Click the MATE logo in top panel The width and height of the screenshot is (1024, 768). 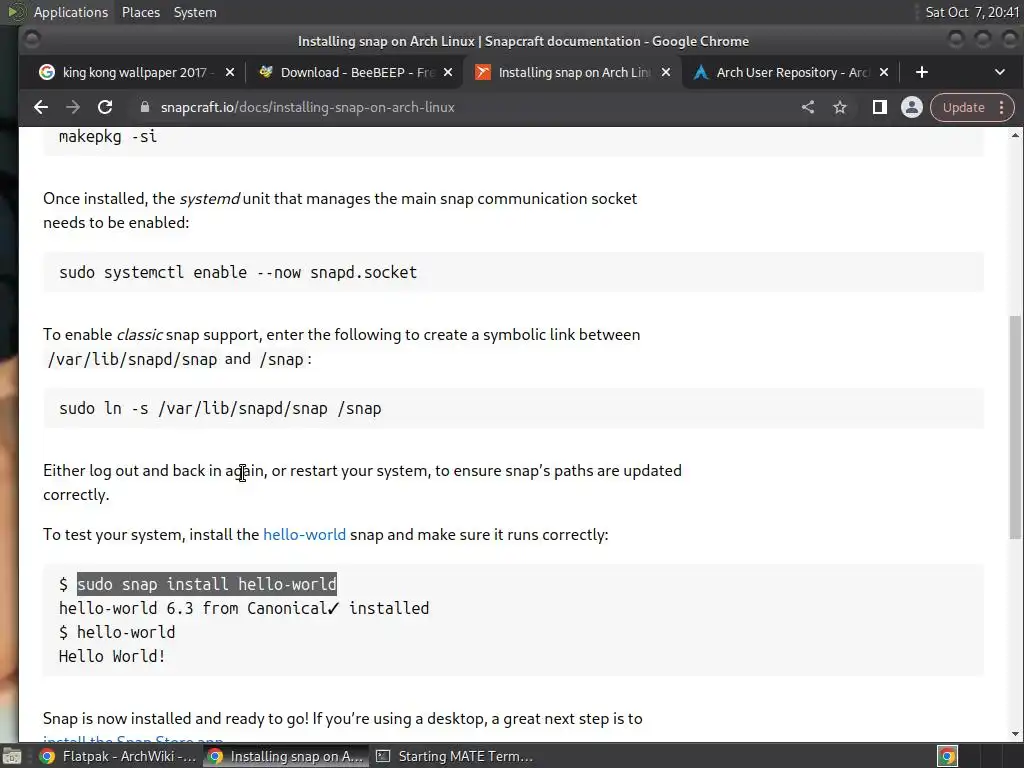(16, 12)
